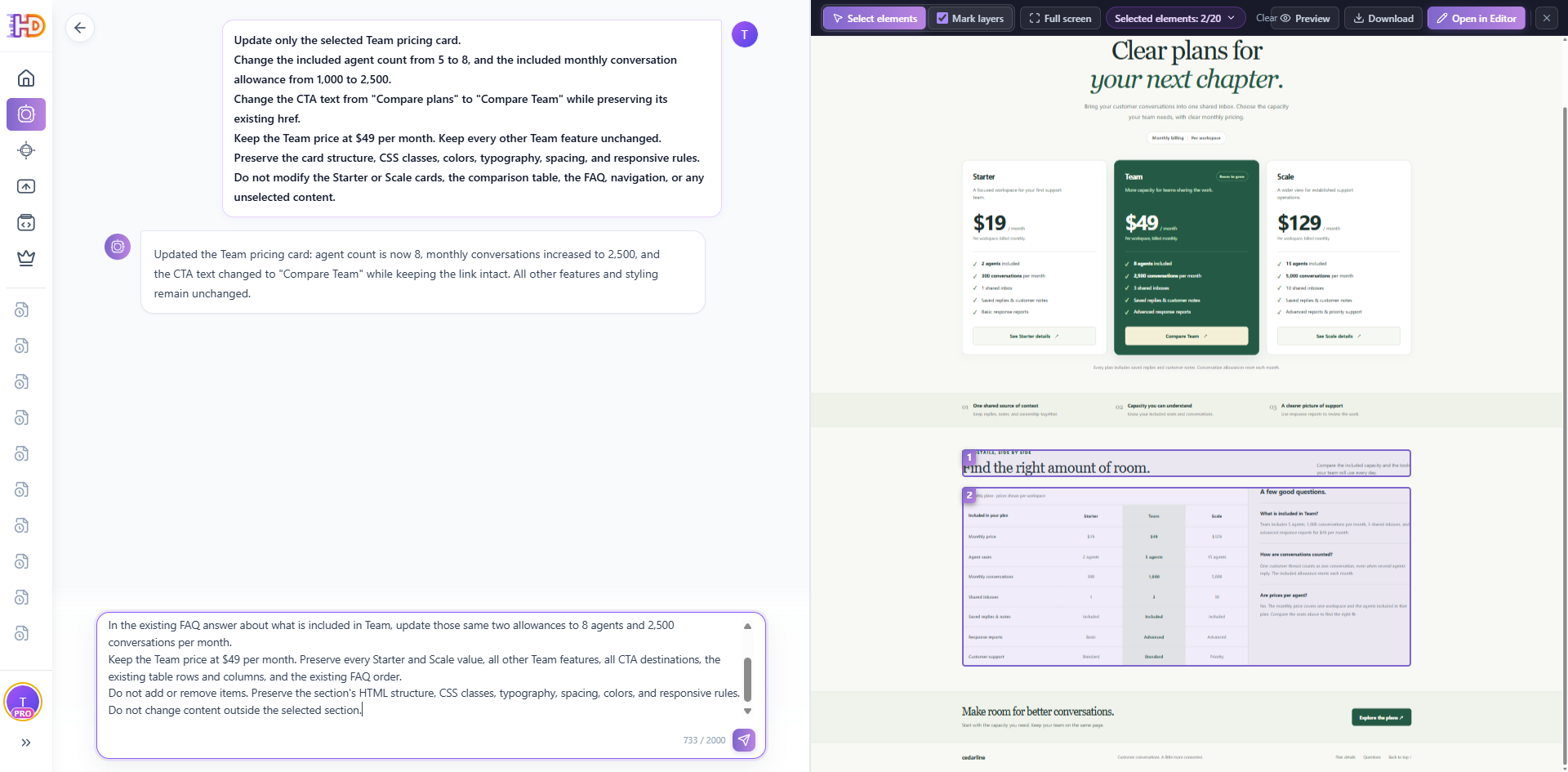Click the 733 / 2000 character counter
The height and width of the screenshot is (772, 1568).
pyautogui.click(x=704, y=740)
